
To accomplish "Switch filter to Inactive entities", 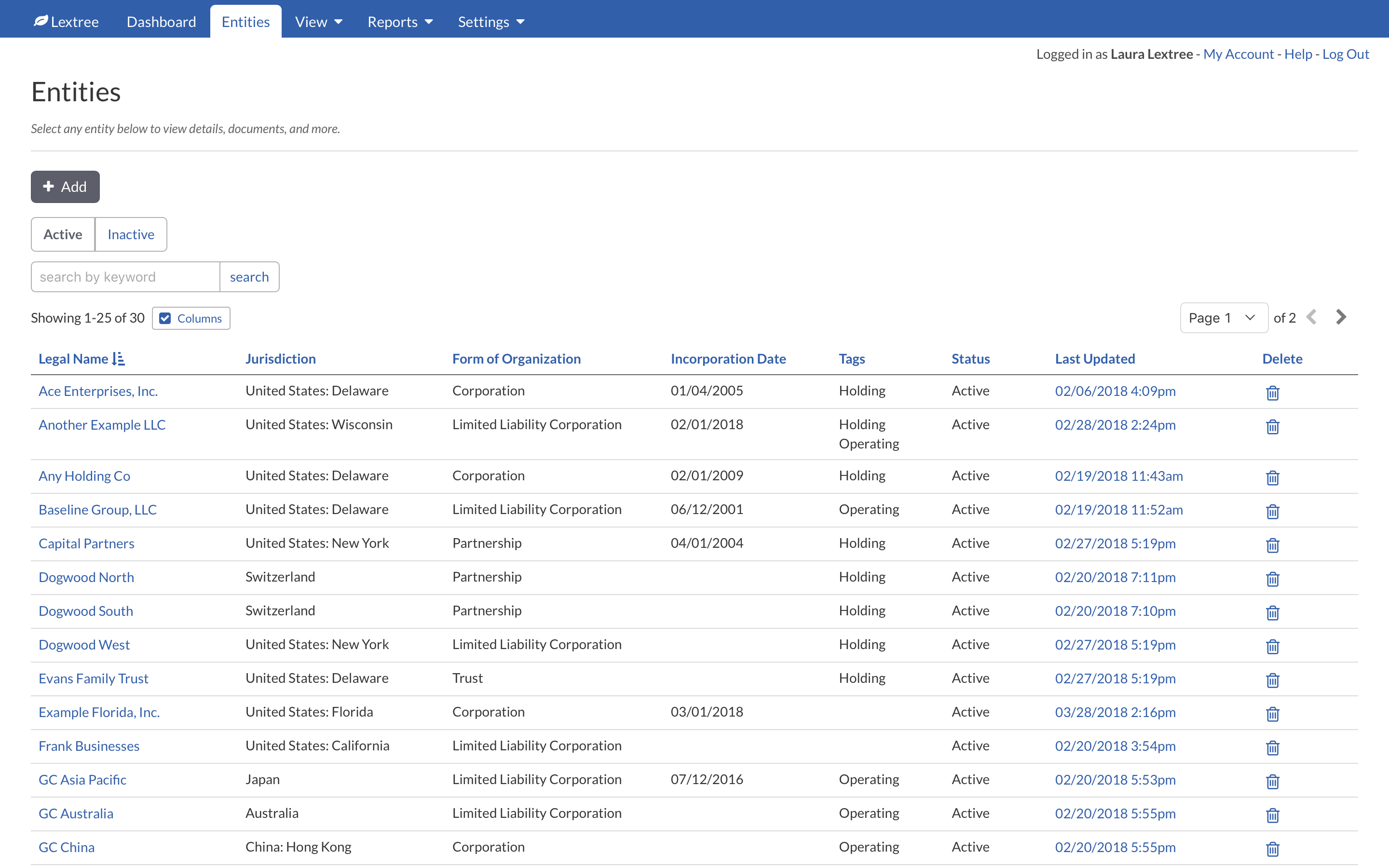I will [131, 234].
